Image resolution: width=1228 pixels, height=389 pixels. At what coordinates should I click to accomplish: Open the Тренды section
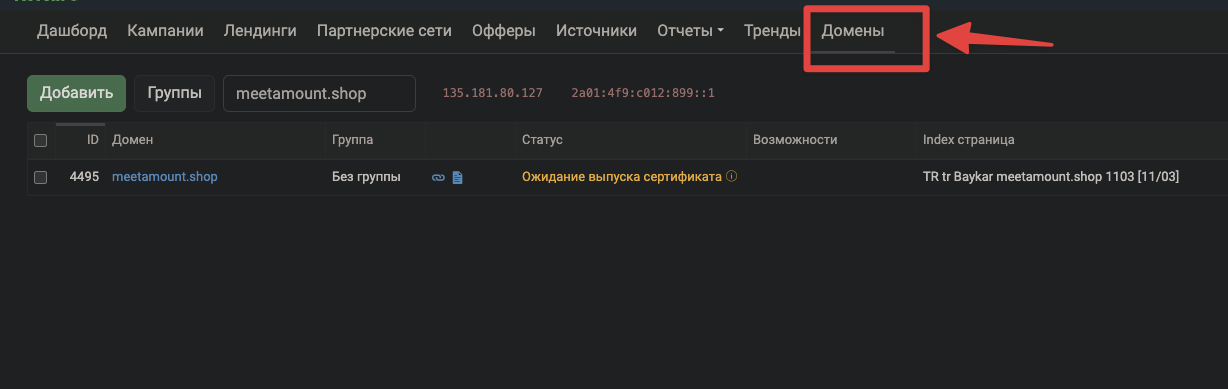(x=772, y=31)
